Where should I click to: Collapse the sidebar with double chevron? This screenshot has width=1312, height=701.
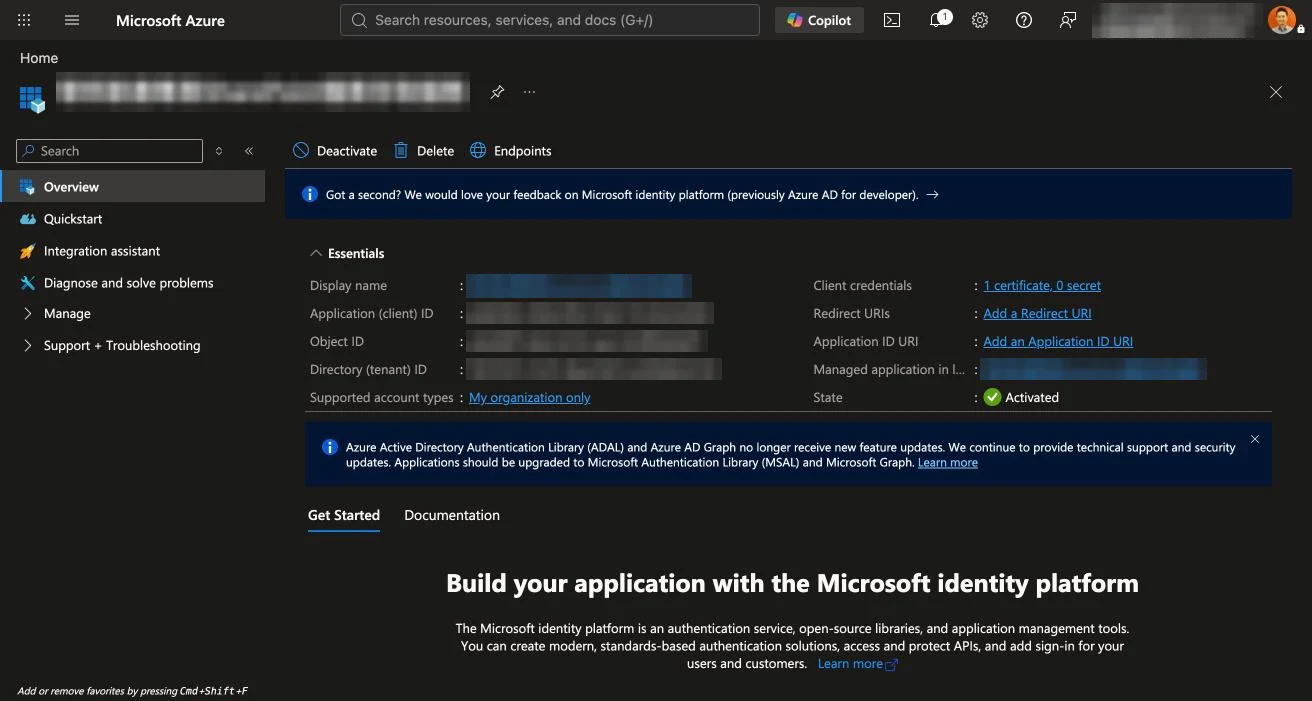click(x=249, y=151)
